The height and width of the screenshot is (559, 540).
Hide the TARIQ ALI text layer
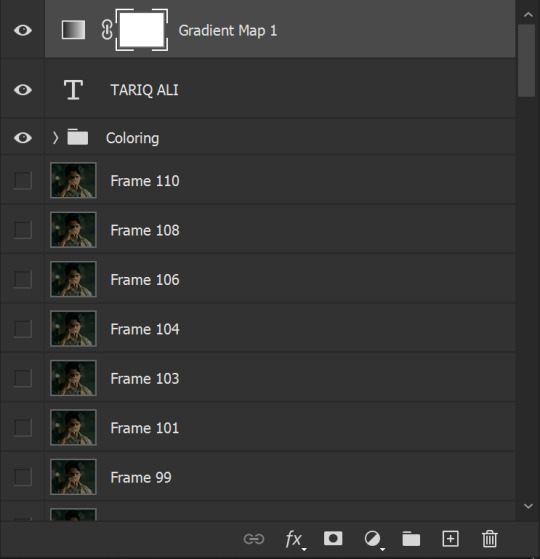tap(23, 89)
